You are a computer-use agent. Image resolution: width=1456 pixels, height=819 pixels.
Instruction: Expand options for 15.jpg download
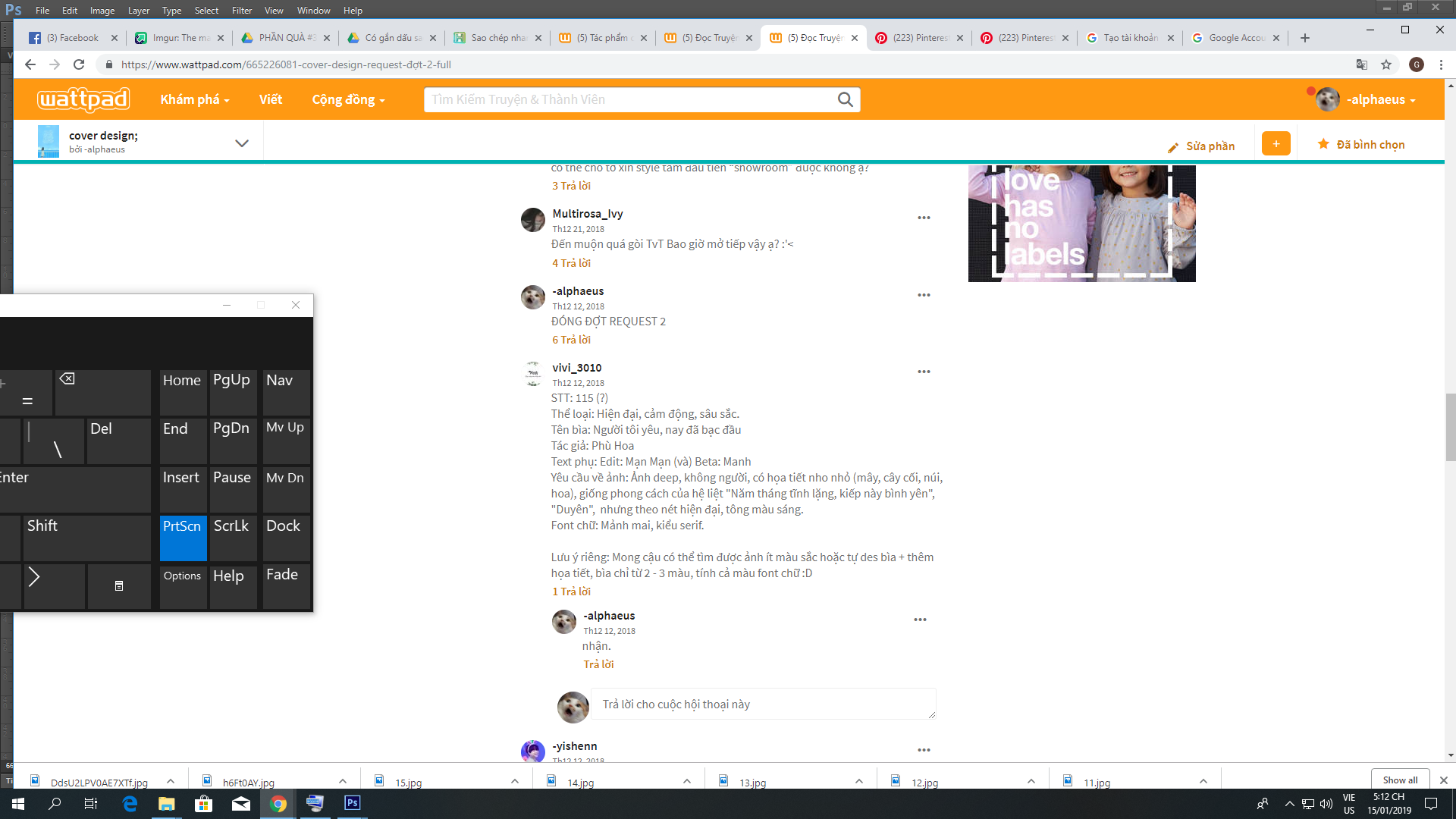pyautogui.click(x=515, y=782)
